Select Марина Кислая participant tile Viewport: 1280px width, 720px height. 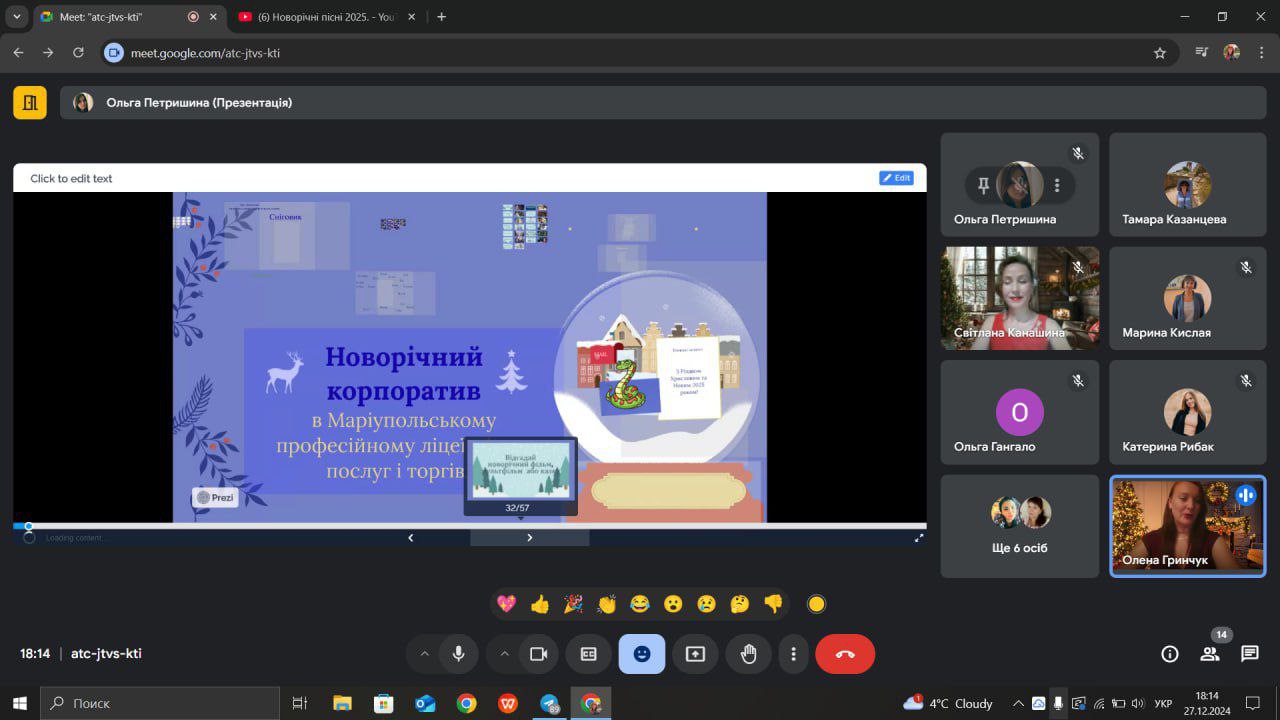click(x=1187, y=298)
